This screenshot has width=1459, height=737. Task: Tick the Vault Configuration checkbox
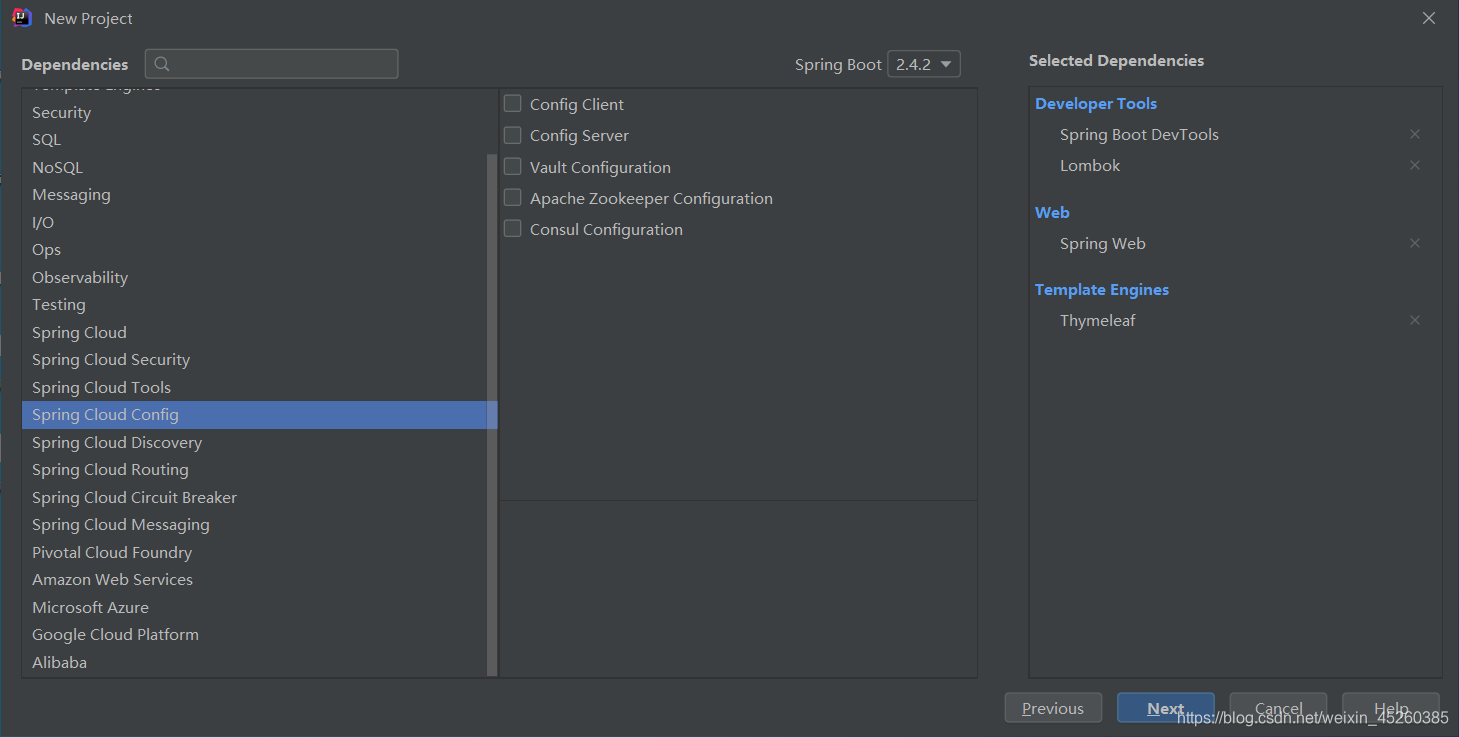coord(513,166)
